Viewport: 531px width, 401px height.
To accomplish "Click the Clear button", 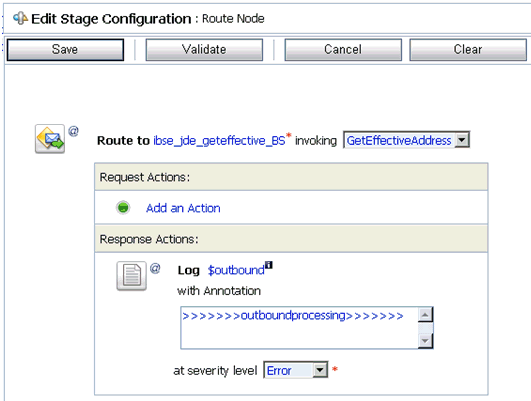I will [x=468, y=50].
